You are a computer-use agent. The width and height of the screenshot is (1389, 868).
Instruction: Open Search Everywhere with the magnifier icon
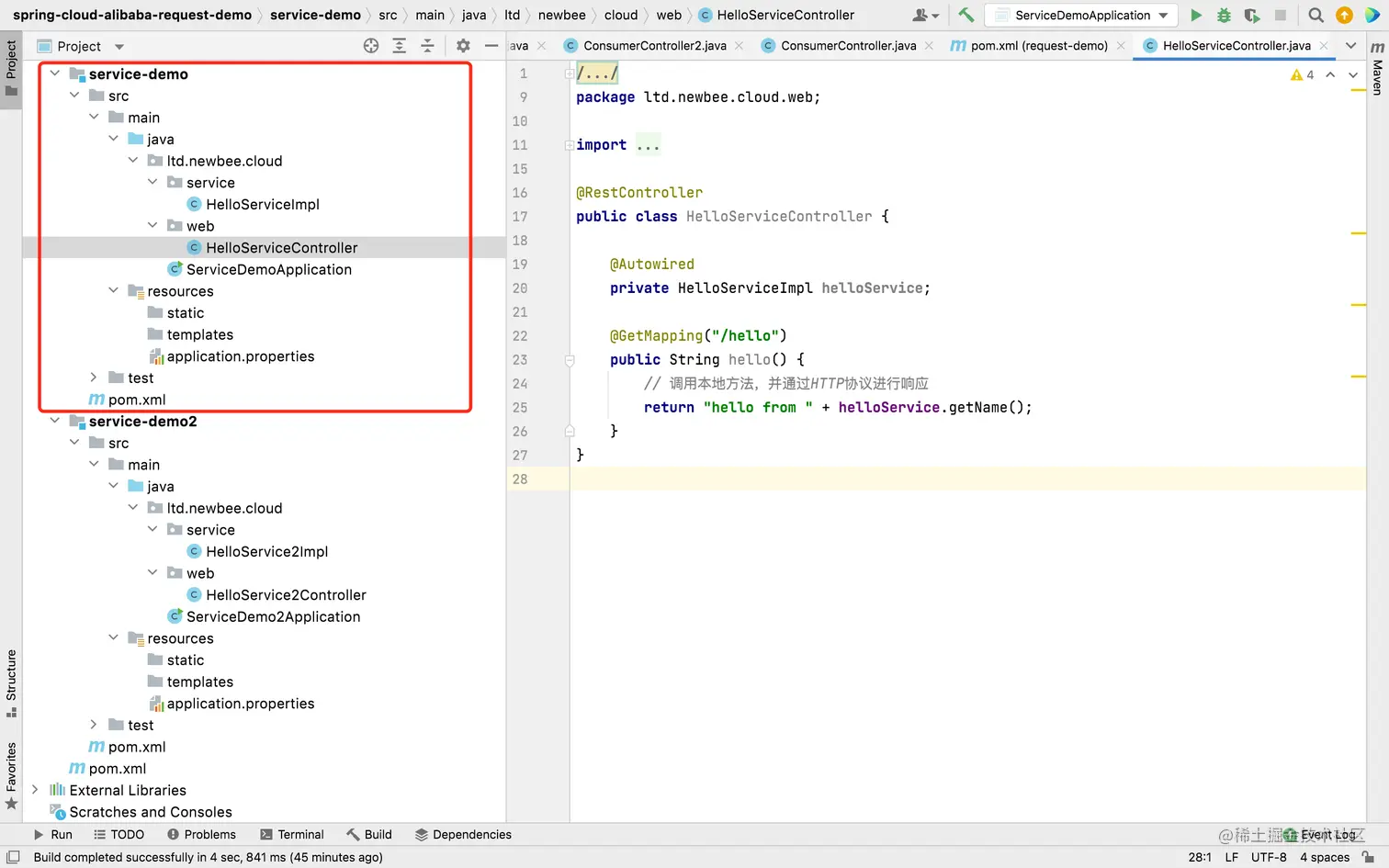click(x=1316, y=15)
